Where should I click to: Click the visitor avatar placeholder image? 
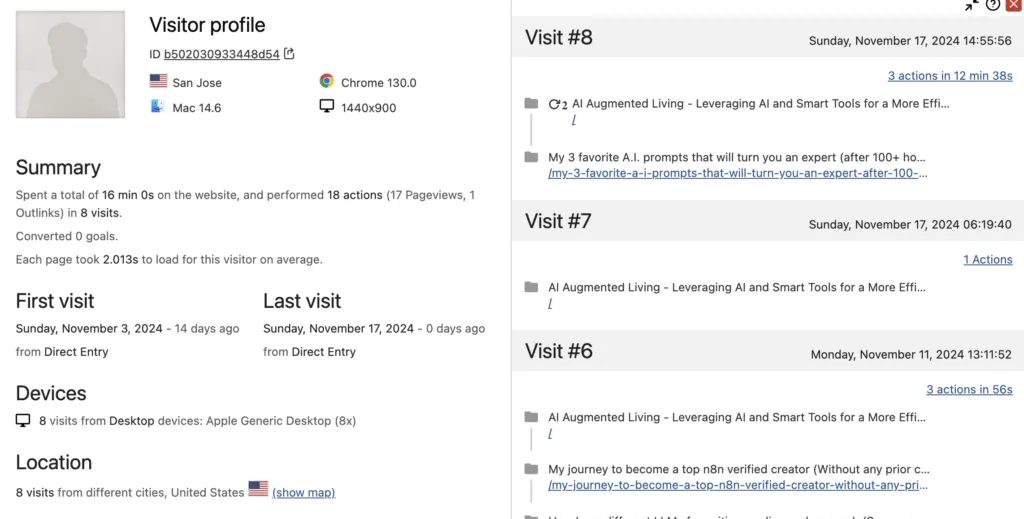click(x=70, y=65)
